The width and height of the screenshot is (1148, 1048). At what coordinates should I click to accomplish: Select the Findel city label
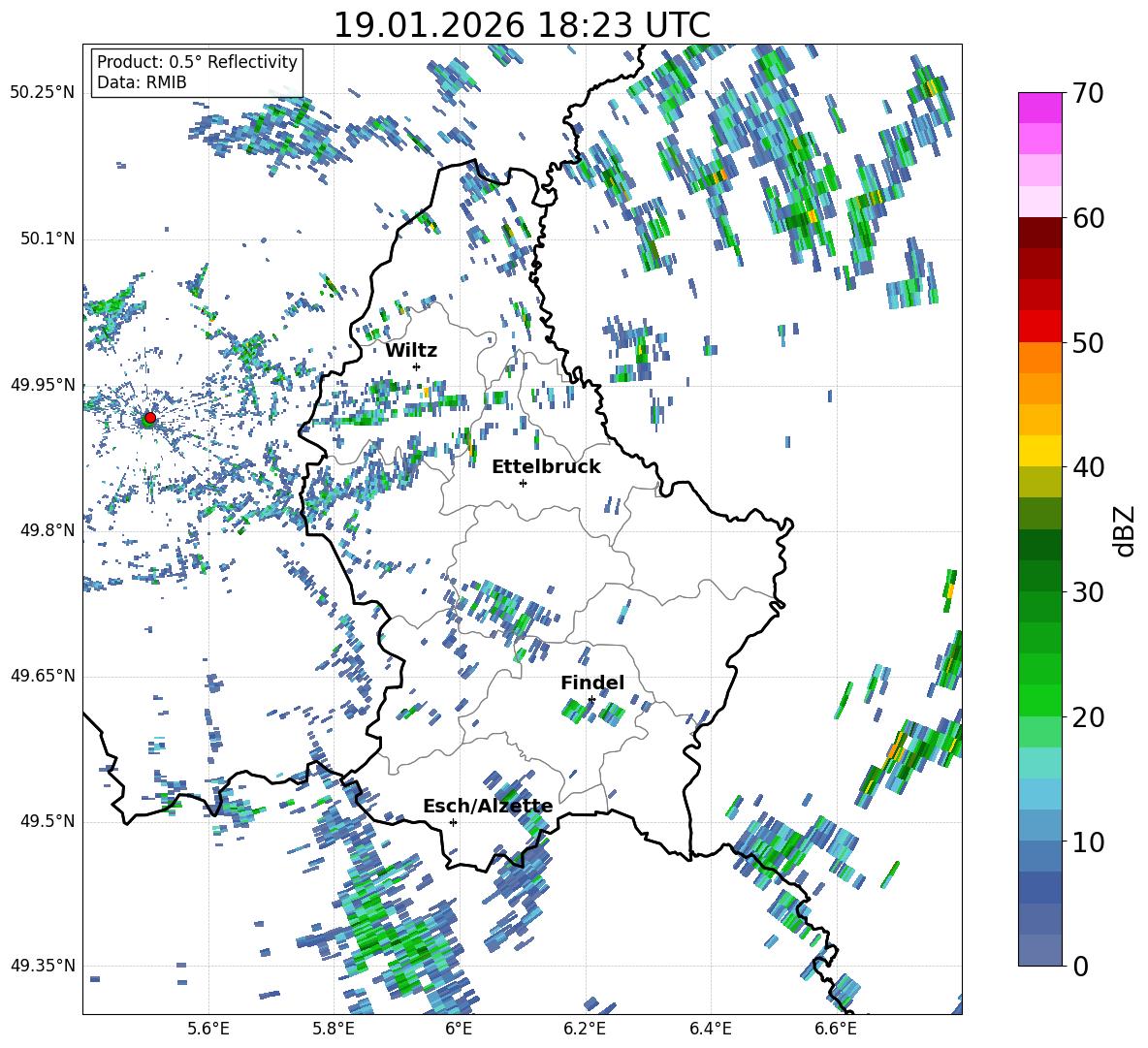coord(592,683)
